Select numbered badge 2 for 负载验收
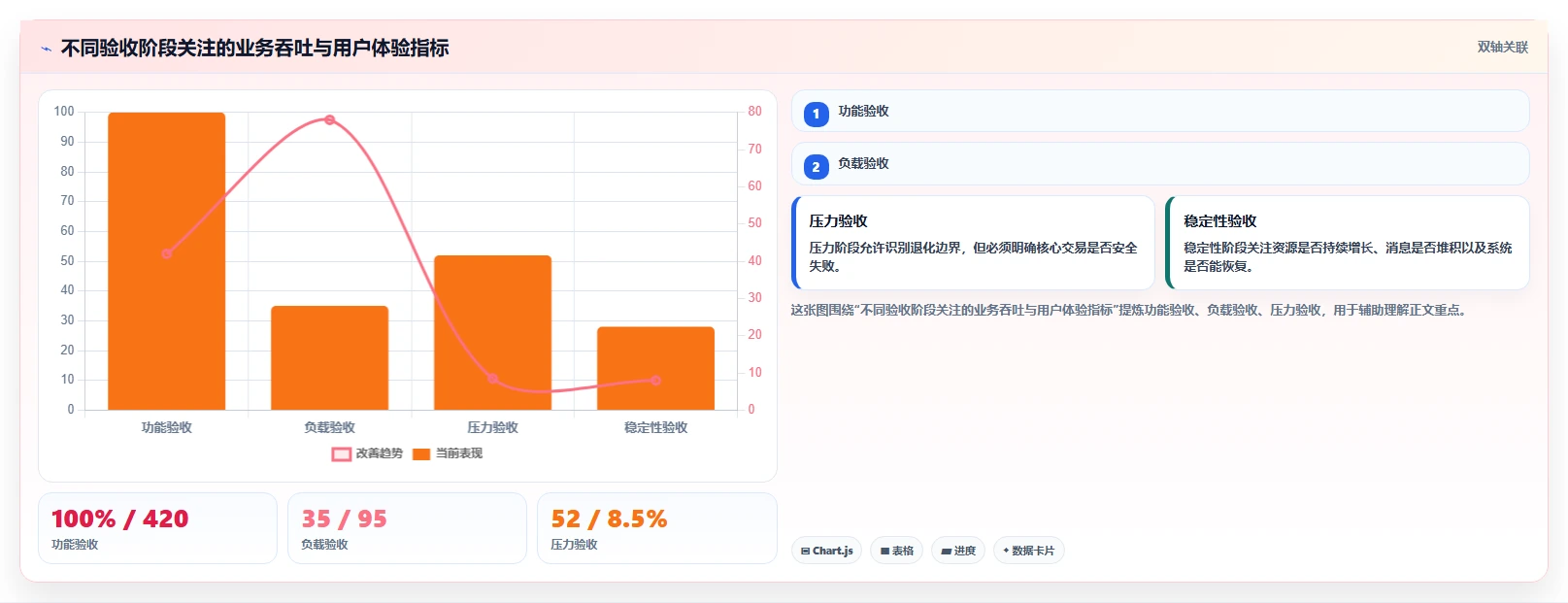The width and height of the screenshot is (1568, 603). [816, 166]
